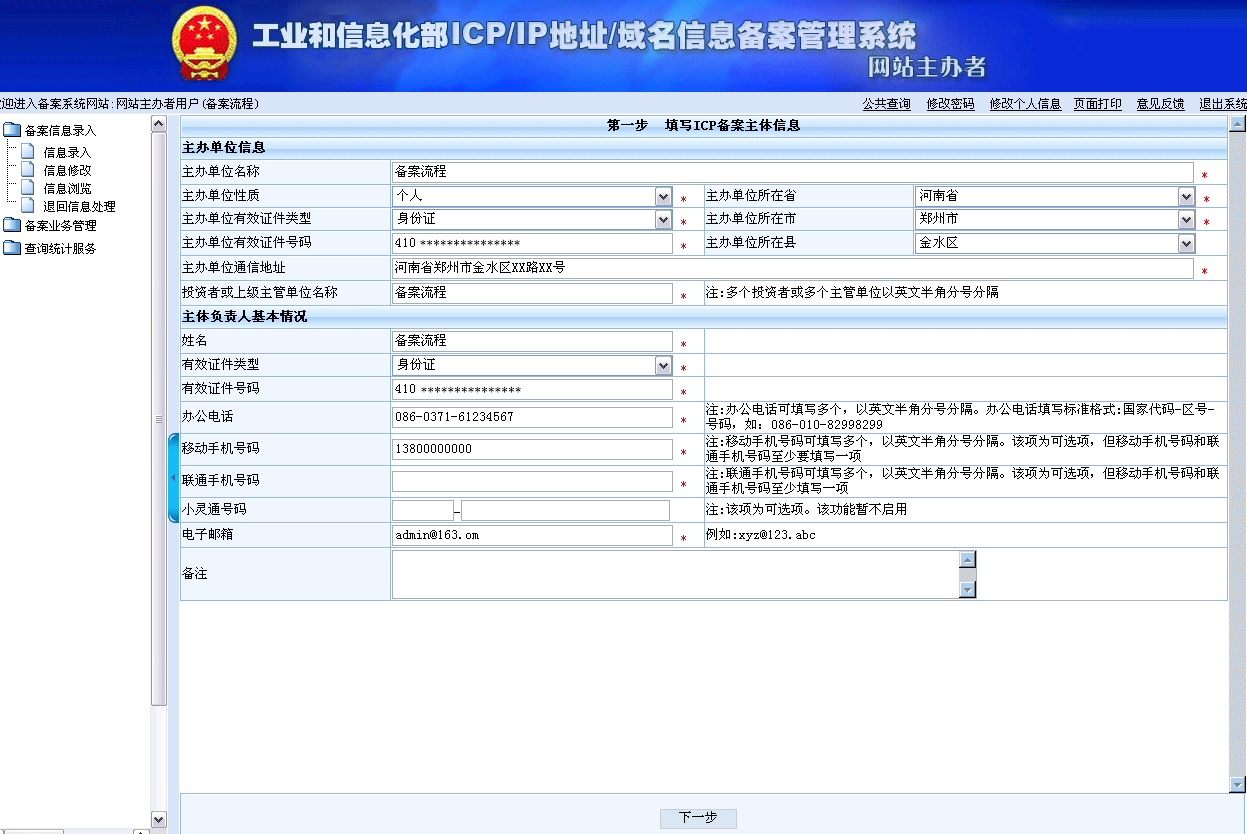Click the 备案业务管理 folder icon
This screenshot has height=834, width=1247.
[x=12, y=225]
